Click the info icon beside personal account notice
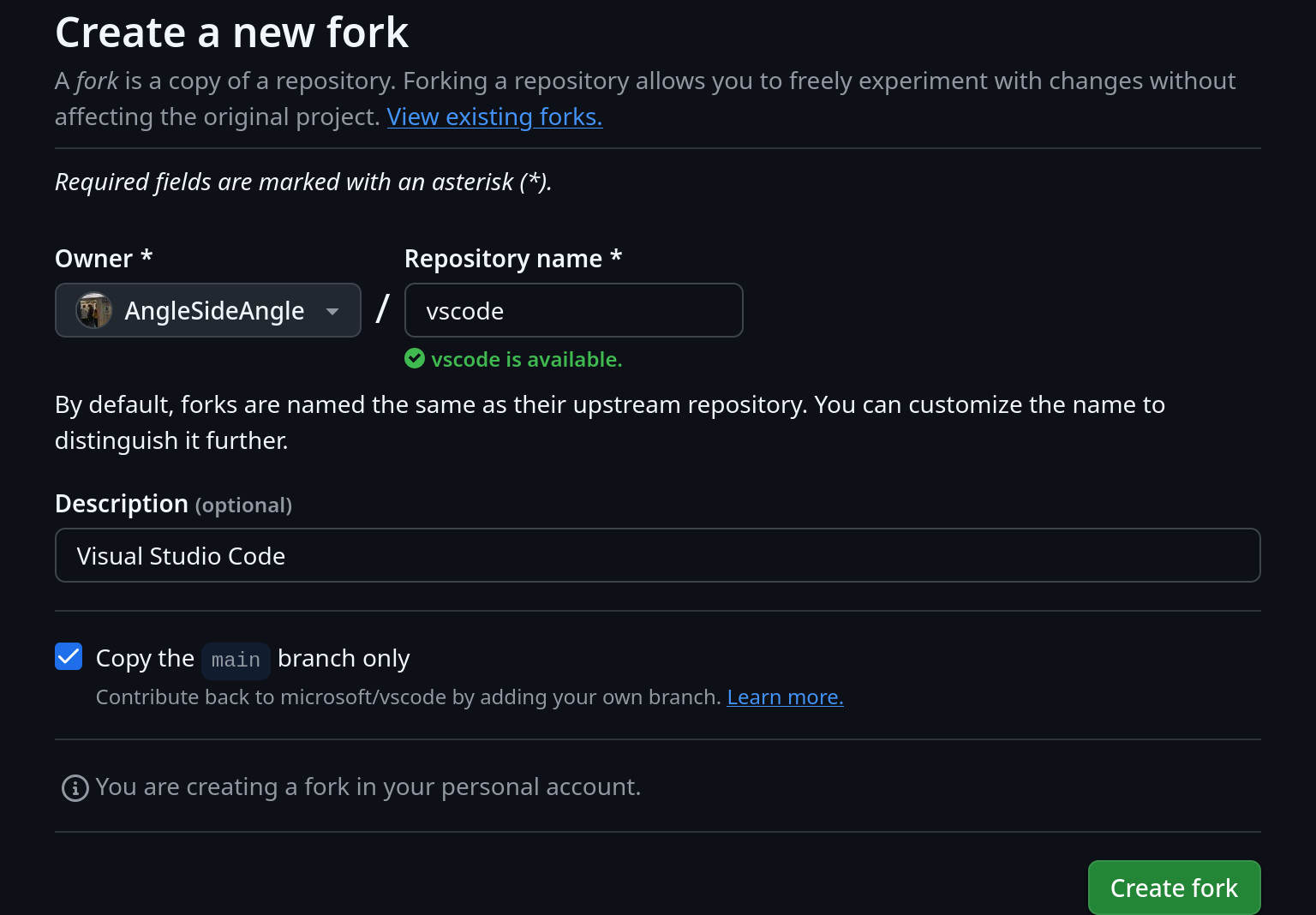The height and width of the screenshot is (915, 1316). (75, 787)
